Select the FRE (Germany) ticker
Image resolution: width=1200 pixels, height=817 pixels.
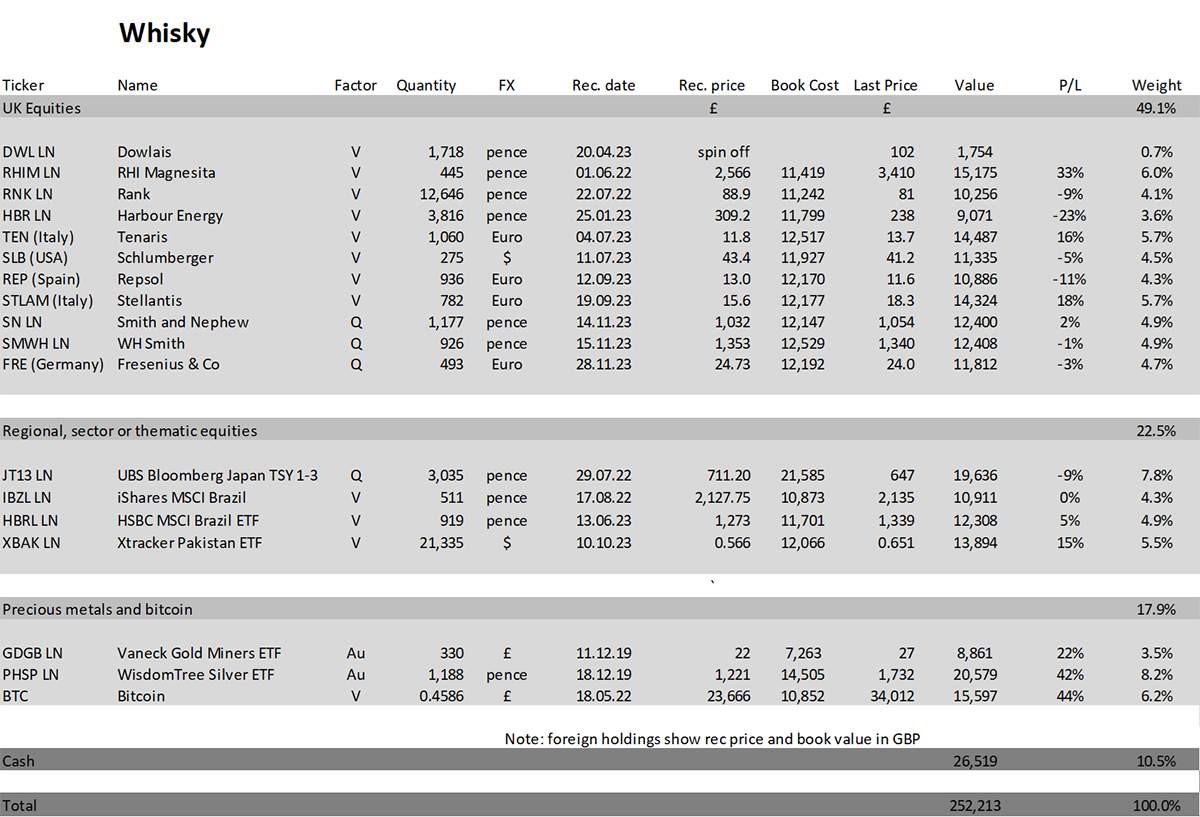[53, 364]
